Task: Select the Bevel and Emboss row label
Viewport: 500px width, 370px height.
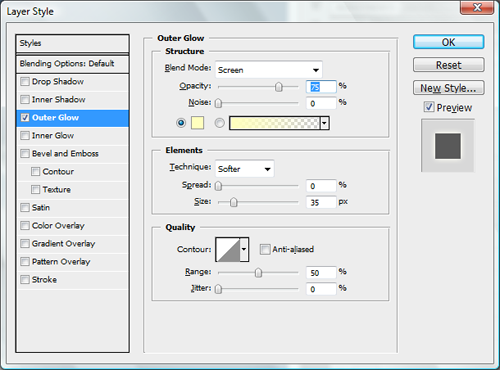Action: 65,154
